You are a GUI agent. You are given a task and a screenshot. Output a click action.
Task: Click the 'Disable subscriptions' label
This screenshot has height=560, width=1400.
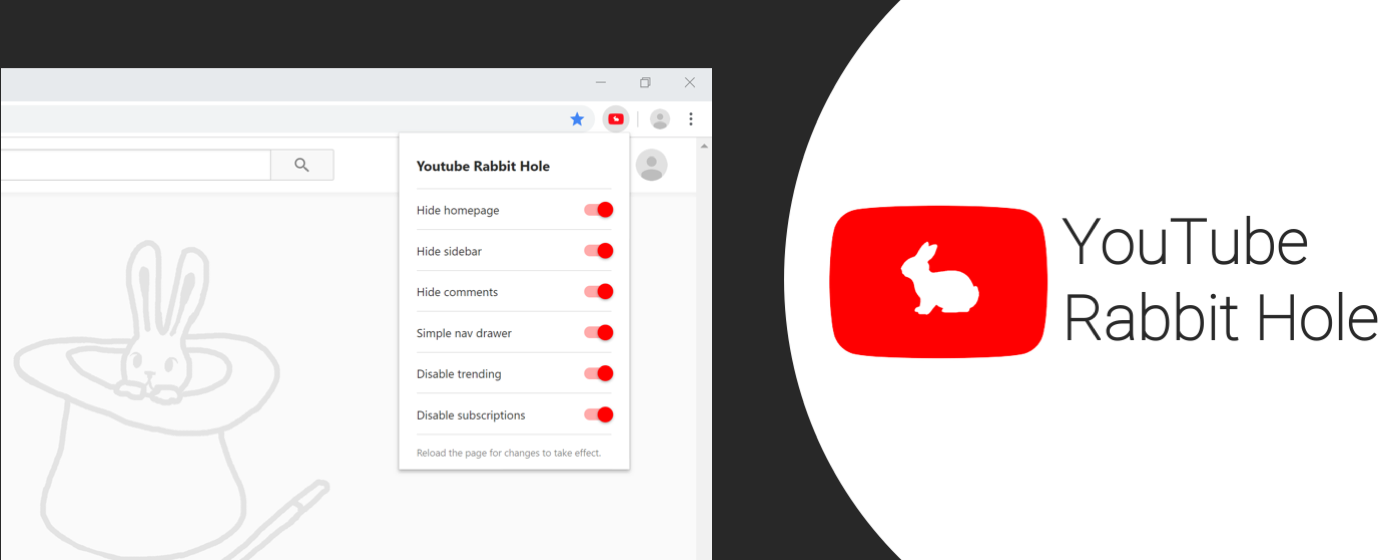coord(471,415)
